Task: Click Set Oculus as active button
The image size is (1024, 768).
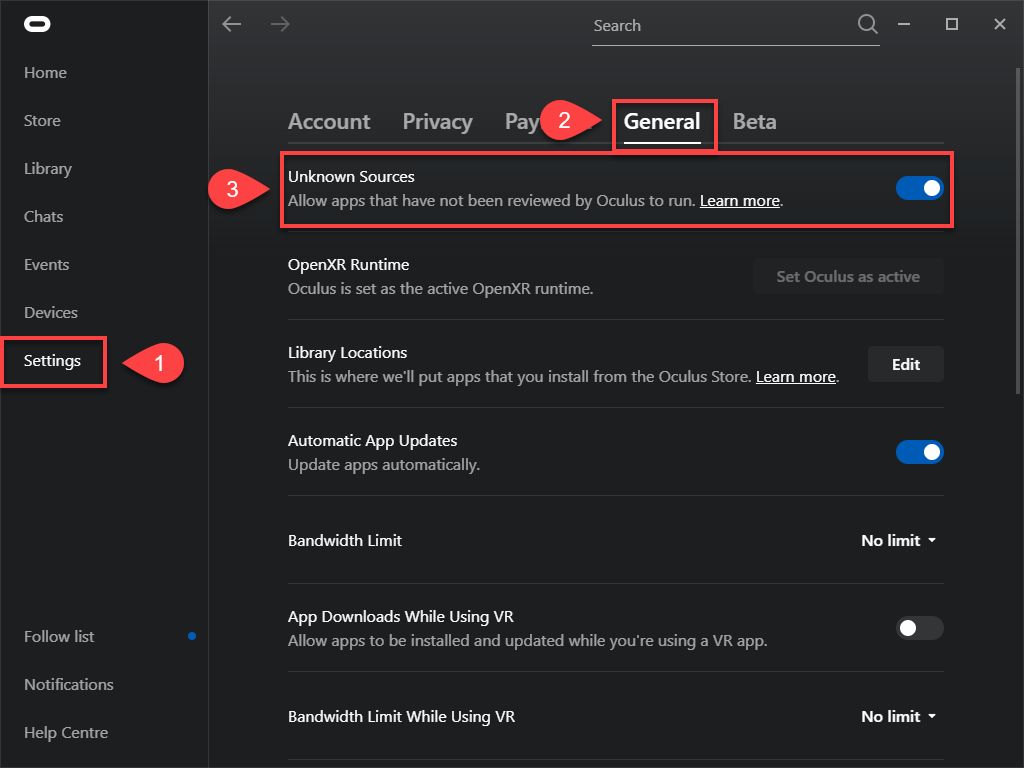Action: (848, 276)
